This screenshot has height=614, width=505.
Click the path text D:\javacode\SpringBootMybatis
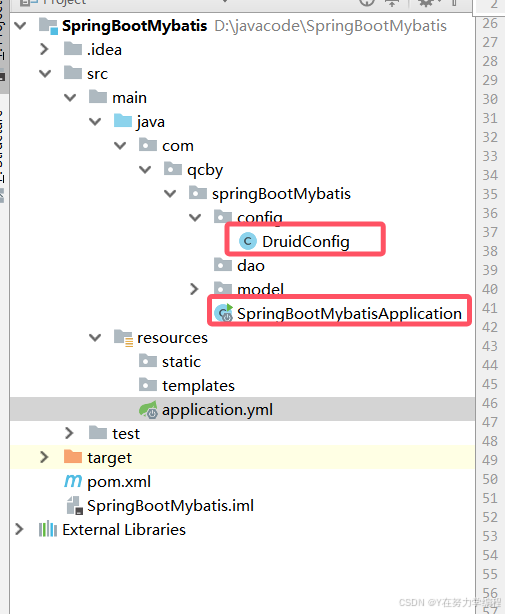click(x=331, y=26)
